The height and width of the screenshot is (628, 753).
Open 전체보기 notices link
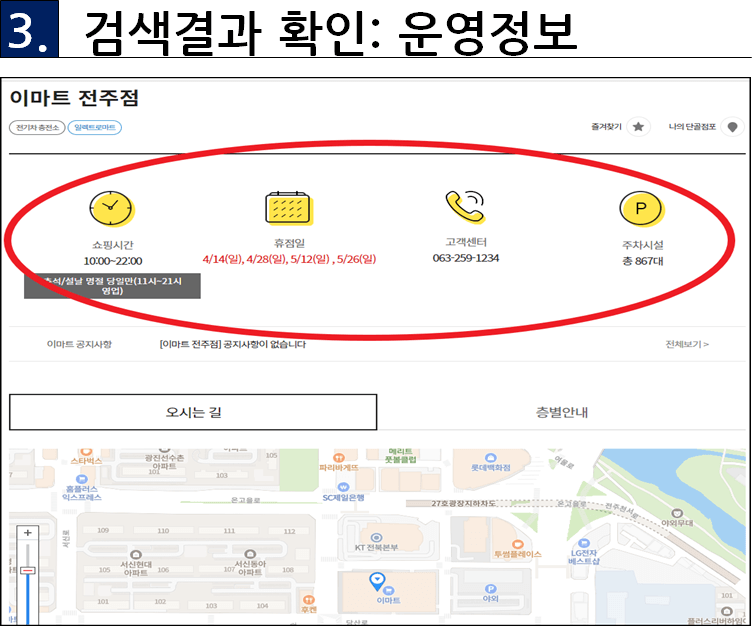(x=687, y=344)
